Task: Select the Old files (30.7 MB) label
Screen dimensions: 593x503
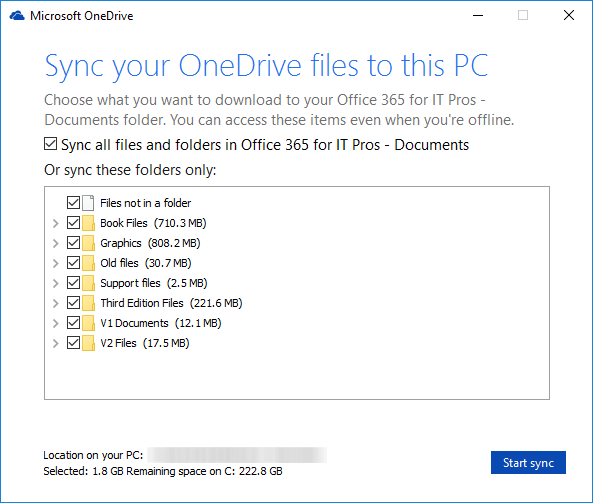Action: coord(146,263)
